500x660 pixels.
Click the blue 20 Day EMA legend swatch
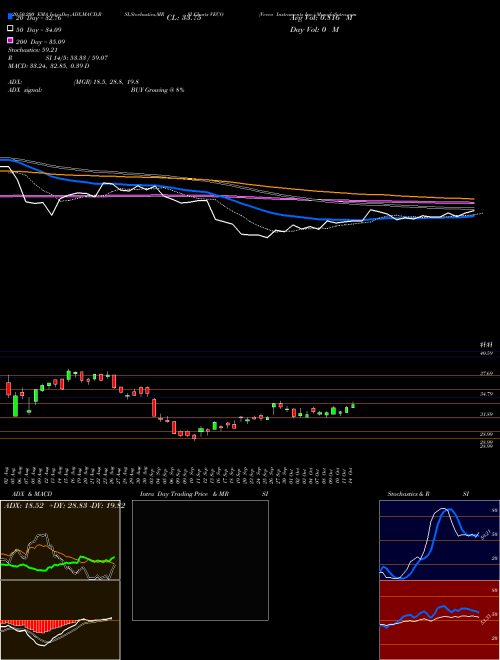pos(10,17)
